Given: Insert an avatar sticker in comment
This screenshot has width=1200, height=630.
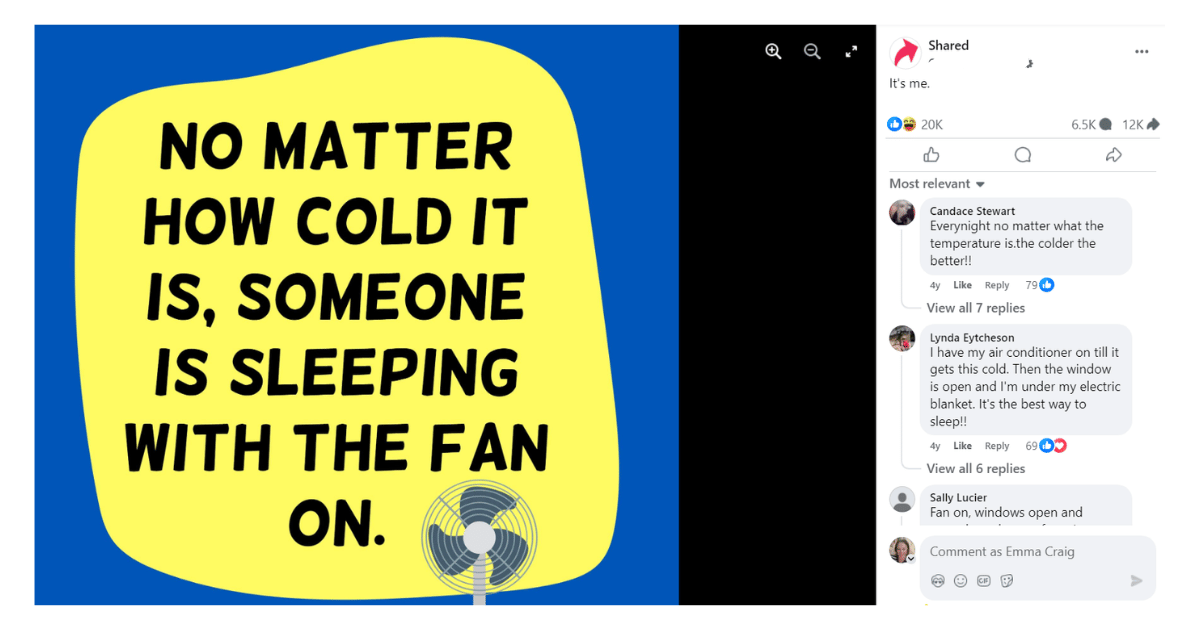Looking at the screenshot, I should point(938,581).
